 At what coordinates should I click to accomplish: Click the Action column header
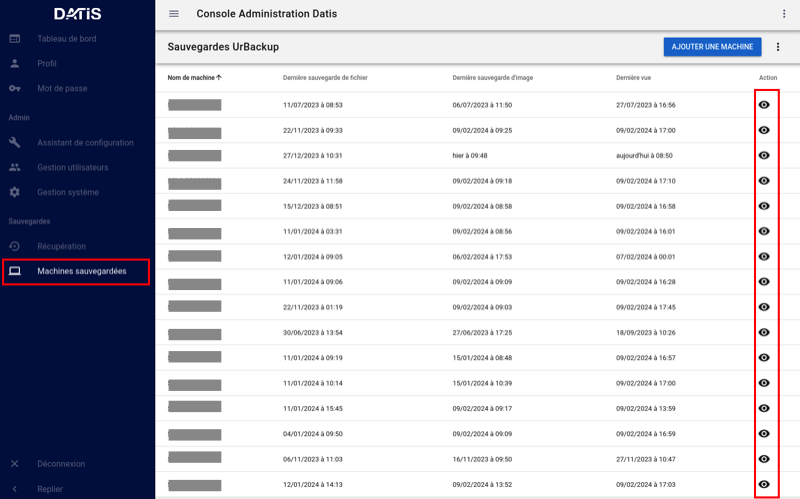[768, 78]
